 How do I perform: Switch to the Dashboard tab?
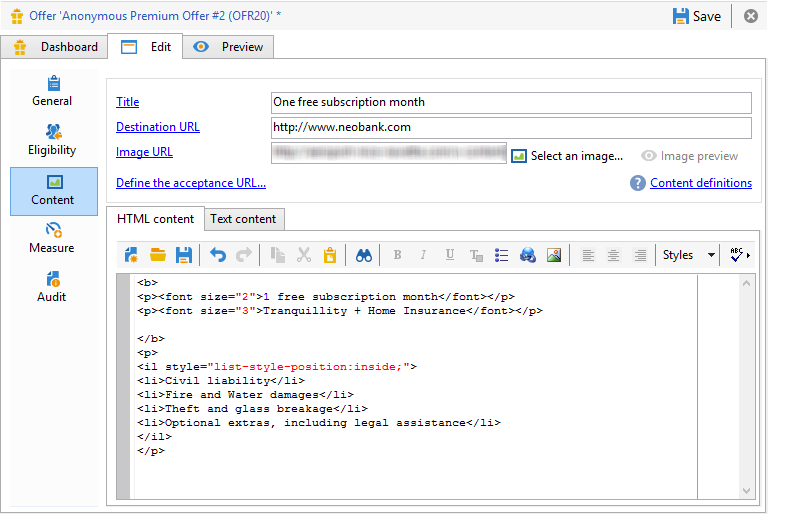pos(55,47)
